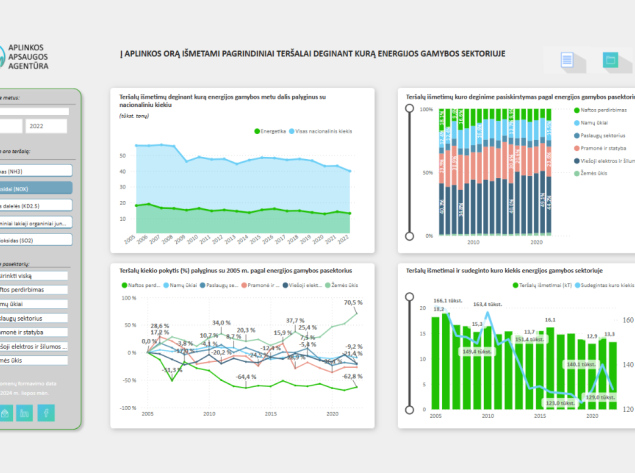Grab top zoom handle of stacked chart
This screenshot has width=635, height=473.
coord(409,108)
